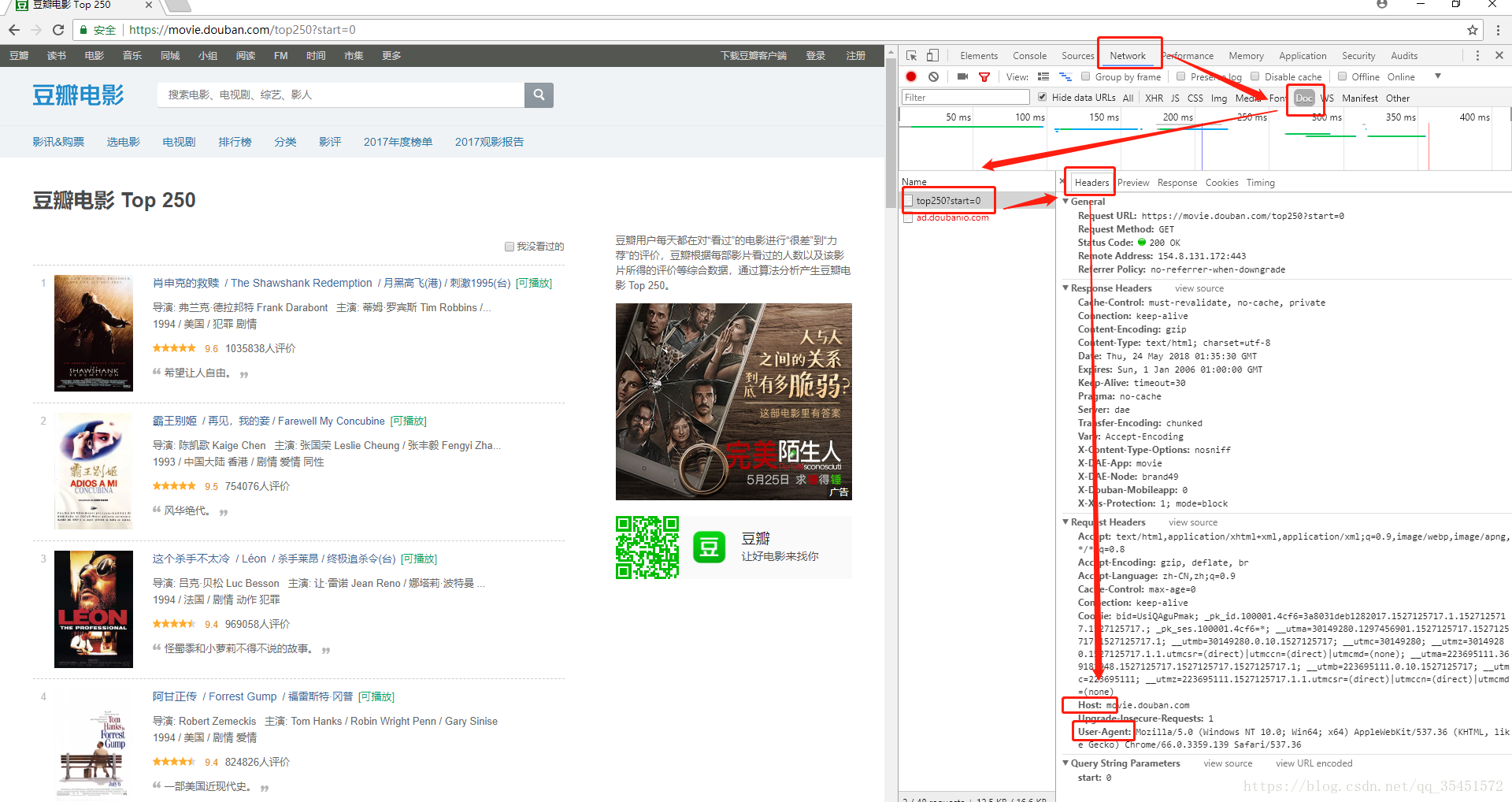Filter requests by Img type
This screenshot has height=802, width=1512.
point(1219,98)
